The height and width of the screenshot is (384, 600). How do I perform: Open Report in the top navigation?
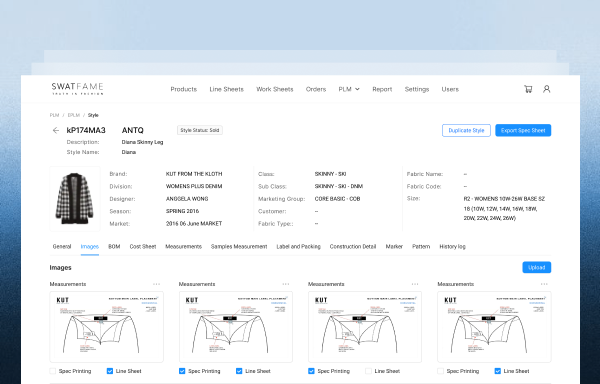pos(382,89)
